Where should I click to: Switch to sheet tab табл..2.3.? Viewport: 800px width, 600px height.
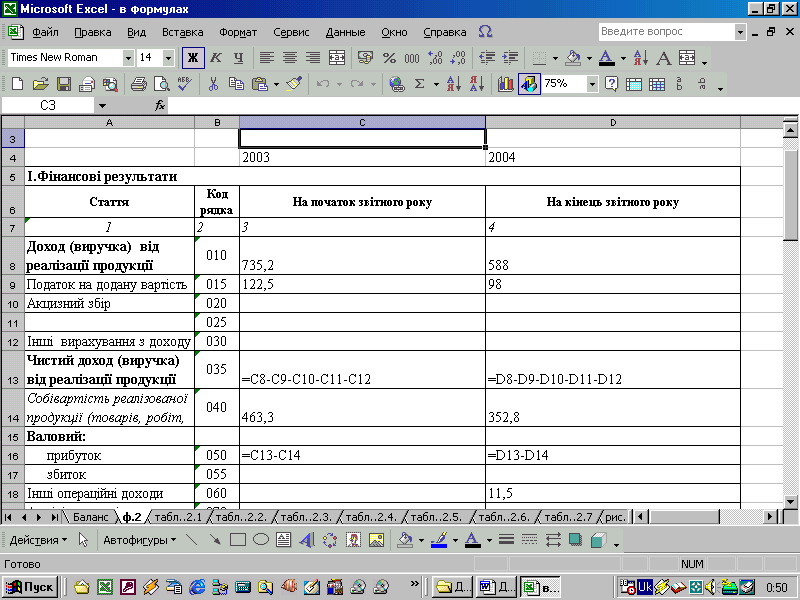307,517
